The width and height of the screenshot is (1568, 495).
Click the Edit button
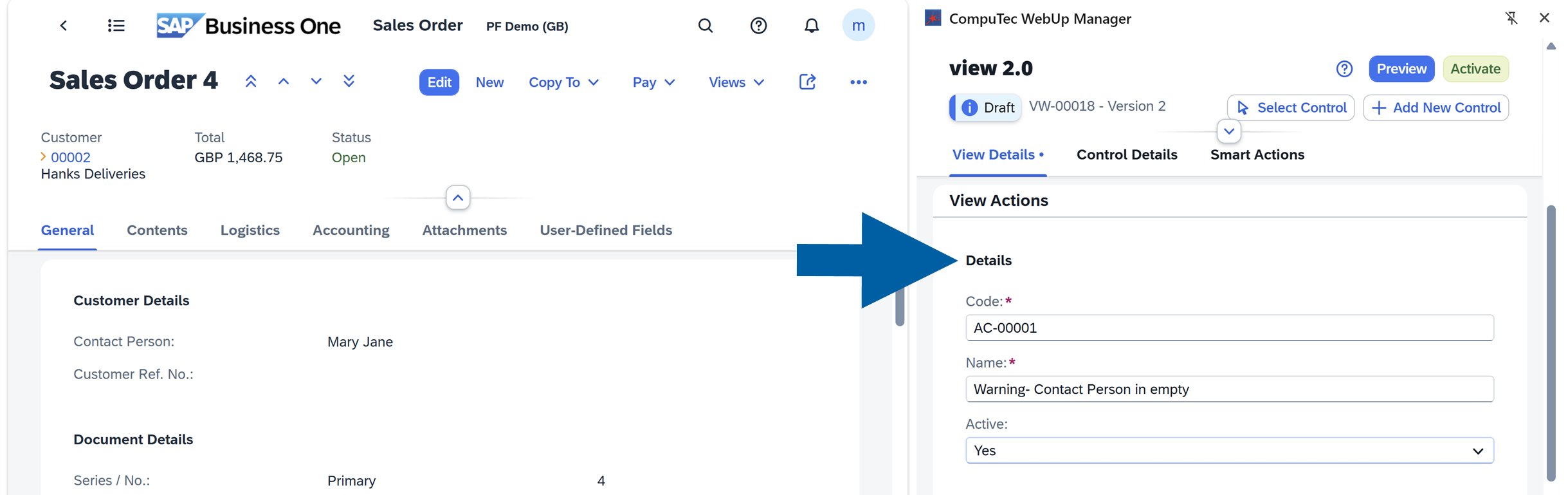coord(439,82)
